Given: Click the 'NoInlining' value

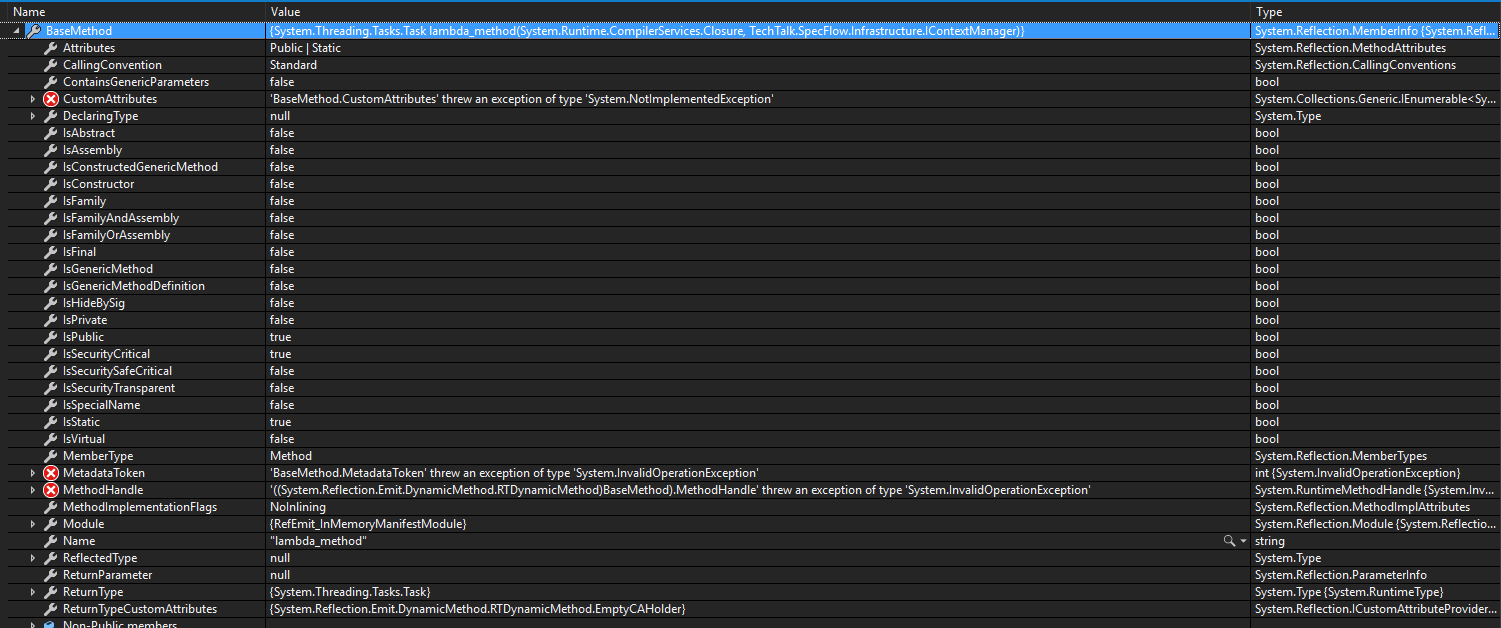Looking at the screenshot, I should [297, 507].
